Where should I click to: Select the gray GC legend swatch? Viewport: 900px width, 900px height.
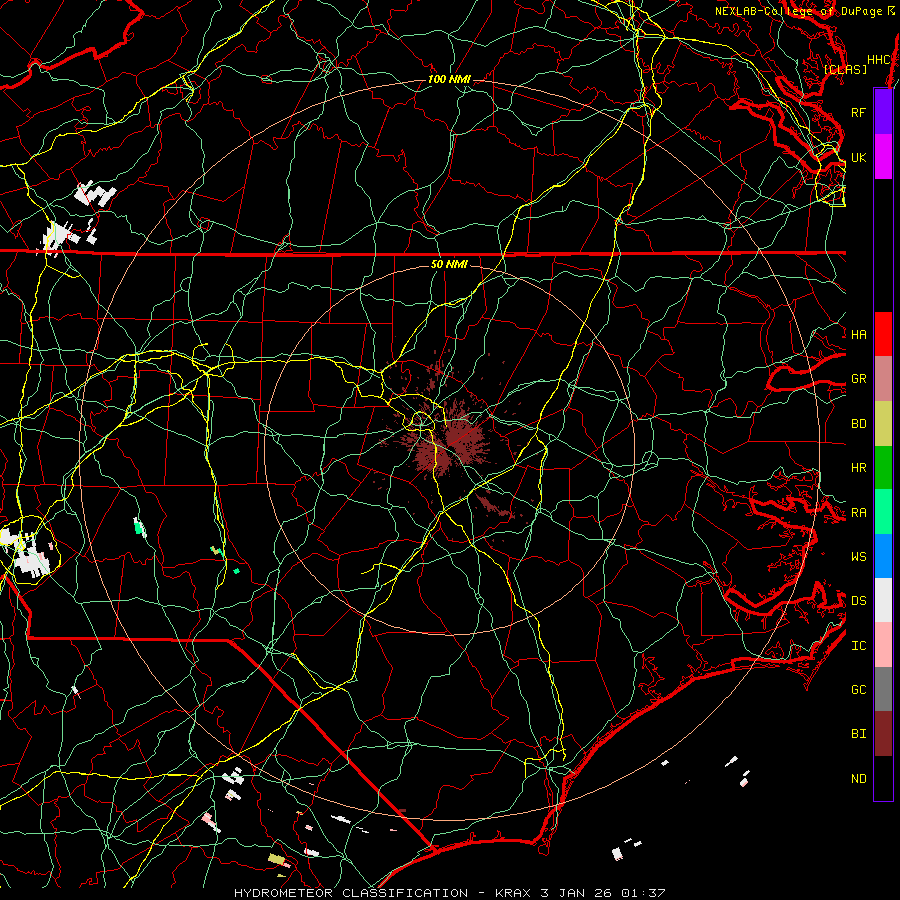tap(883, 689)
